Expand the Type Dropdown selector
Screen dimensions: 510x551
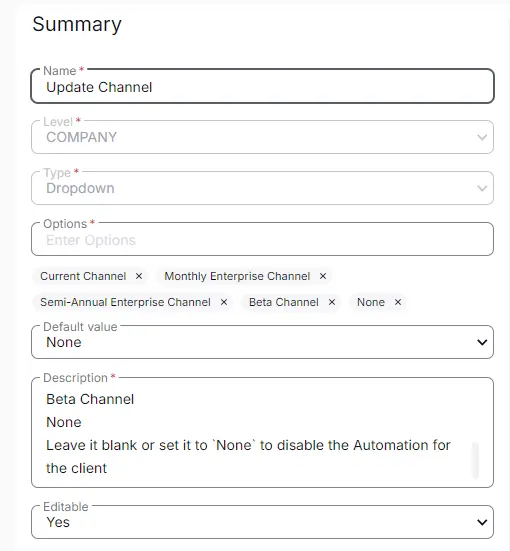[x=262, y=188]
